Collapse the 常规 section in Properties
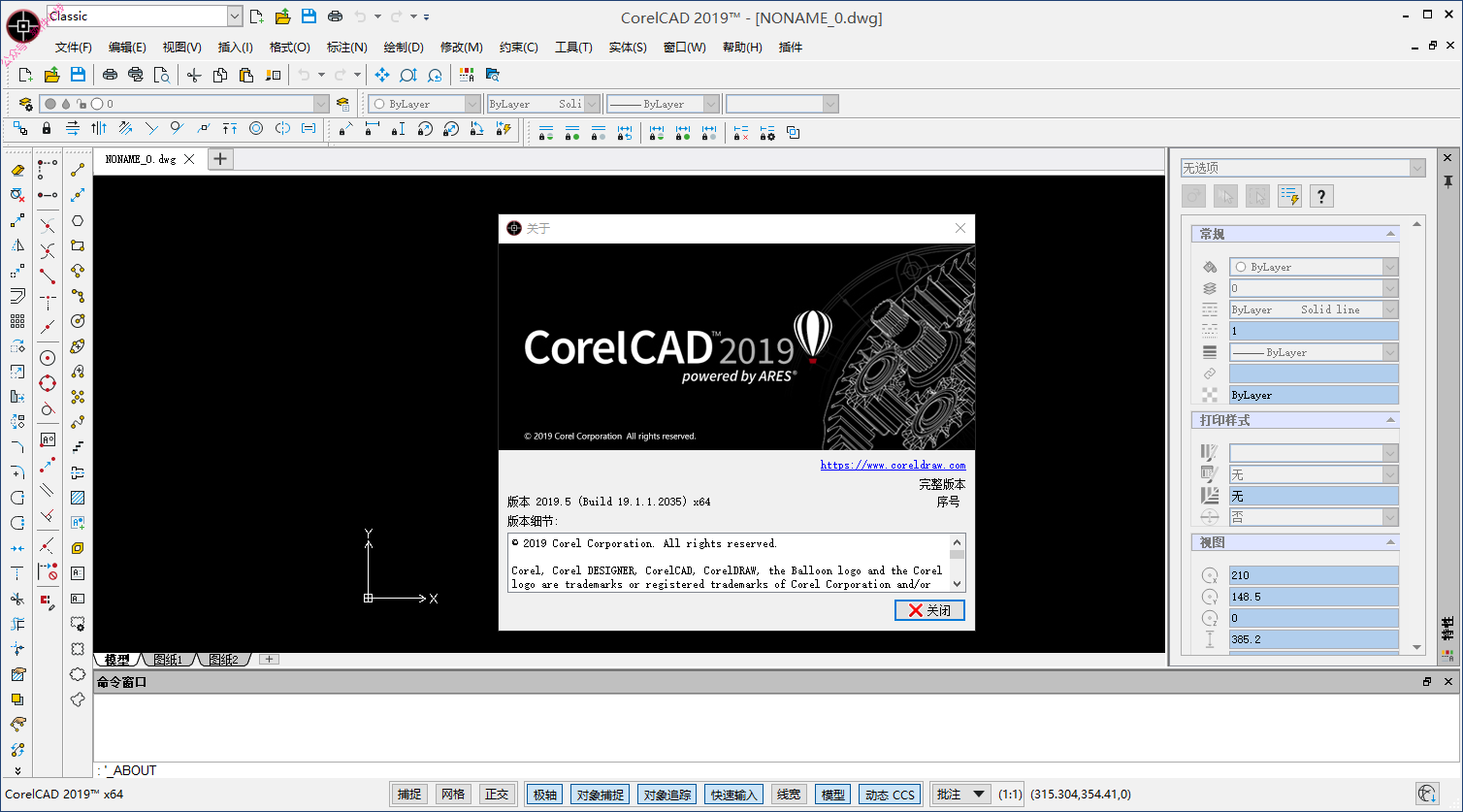This screenshot has width=1463, height=812. tap(1391, 234)
